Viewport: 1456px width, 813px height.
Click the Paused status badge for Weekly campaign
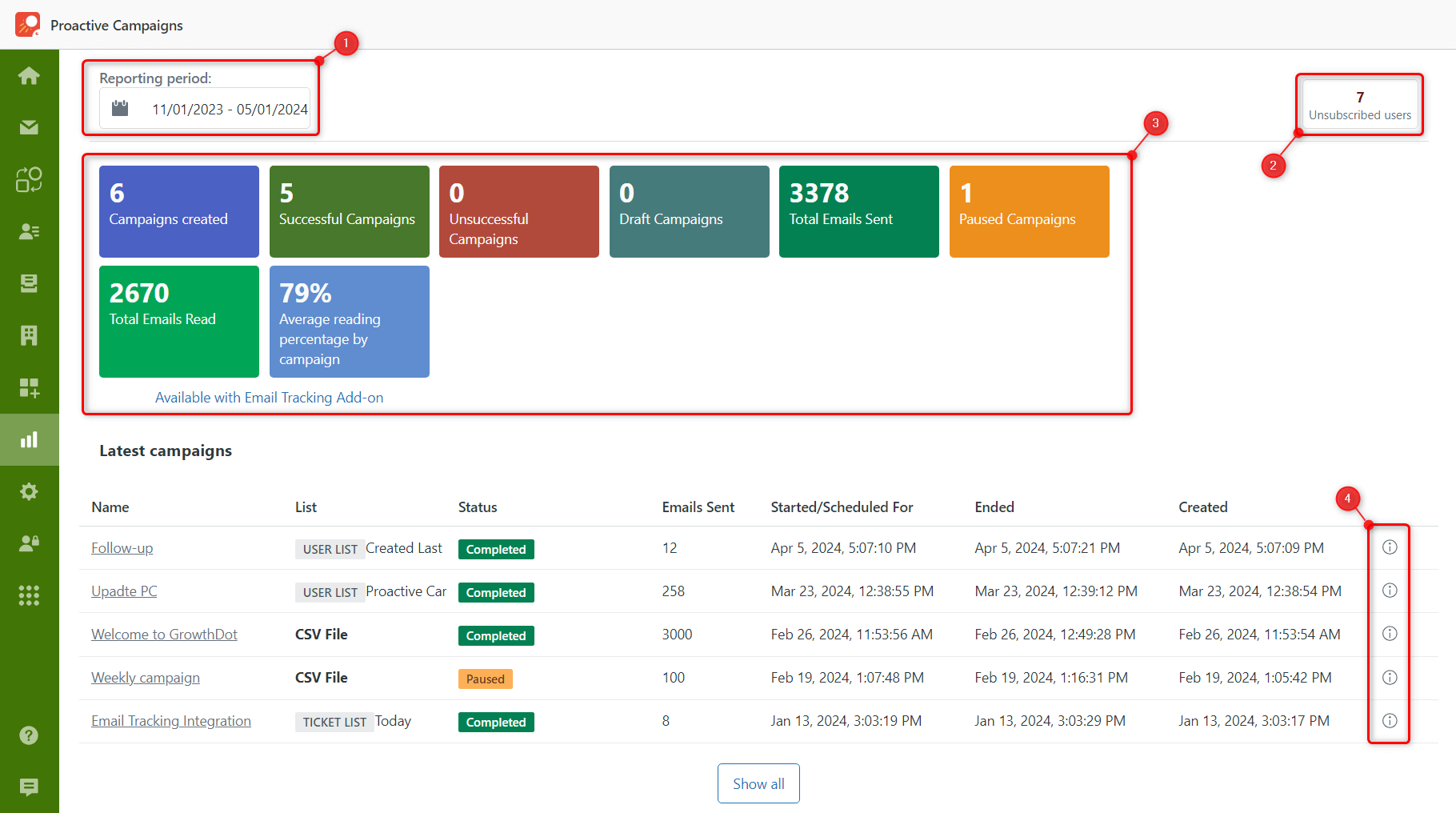486,679
